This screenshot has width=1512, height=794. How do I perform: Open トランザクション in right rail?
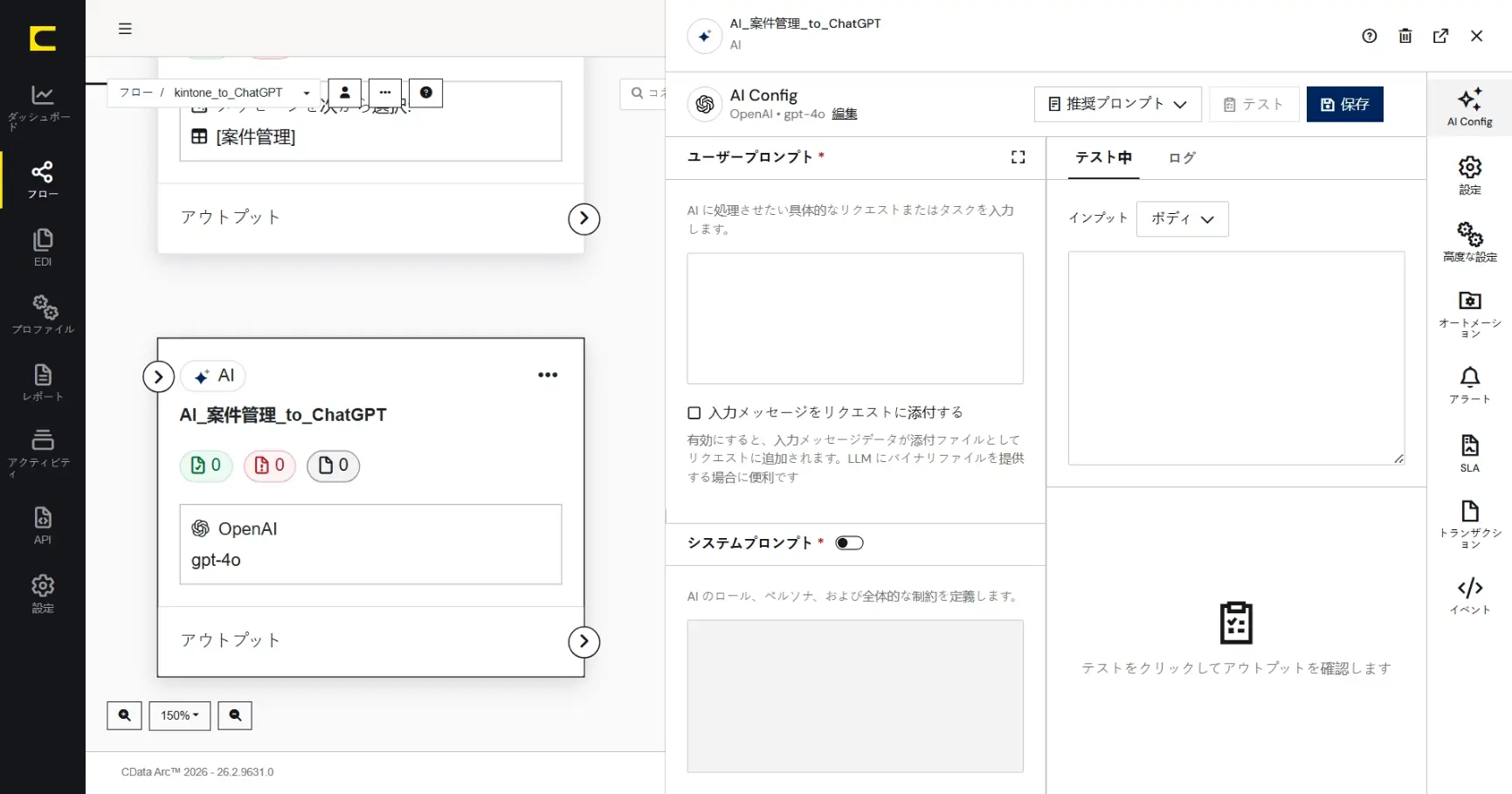pos(1470,523)
